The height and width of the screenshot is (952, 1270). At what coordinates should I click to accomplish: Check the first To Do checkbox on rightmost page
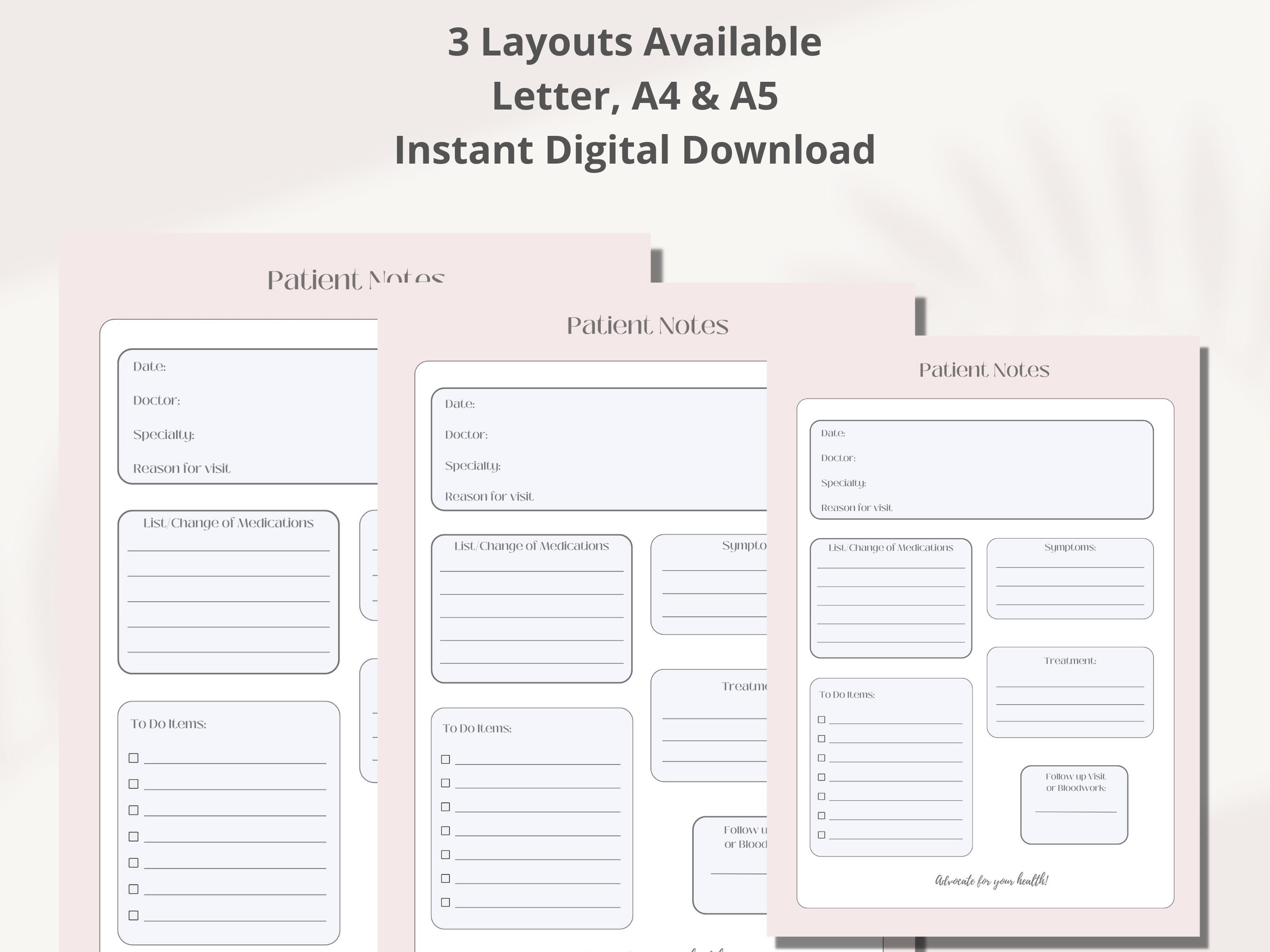pyautogui.click(x=822, y=719)
